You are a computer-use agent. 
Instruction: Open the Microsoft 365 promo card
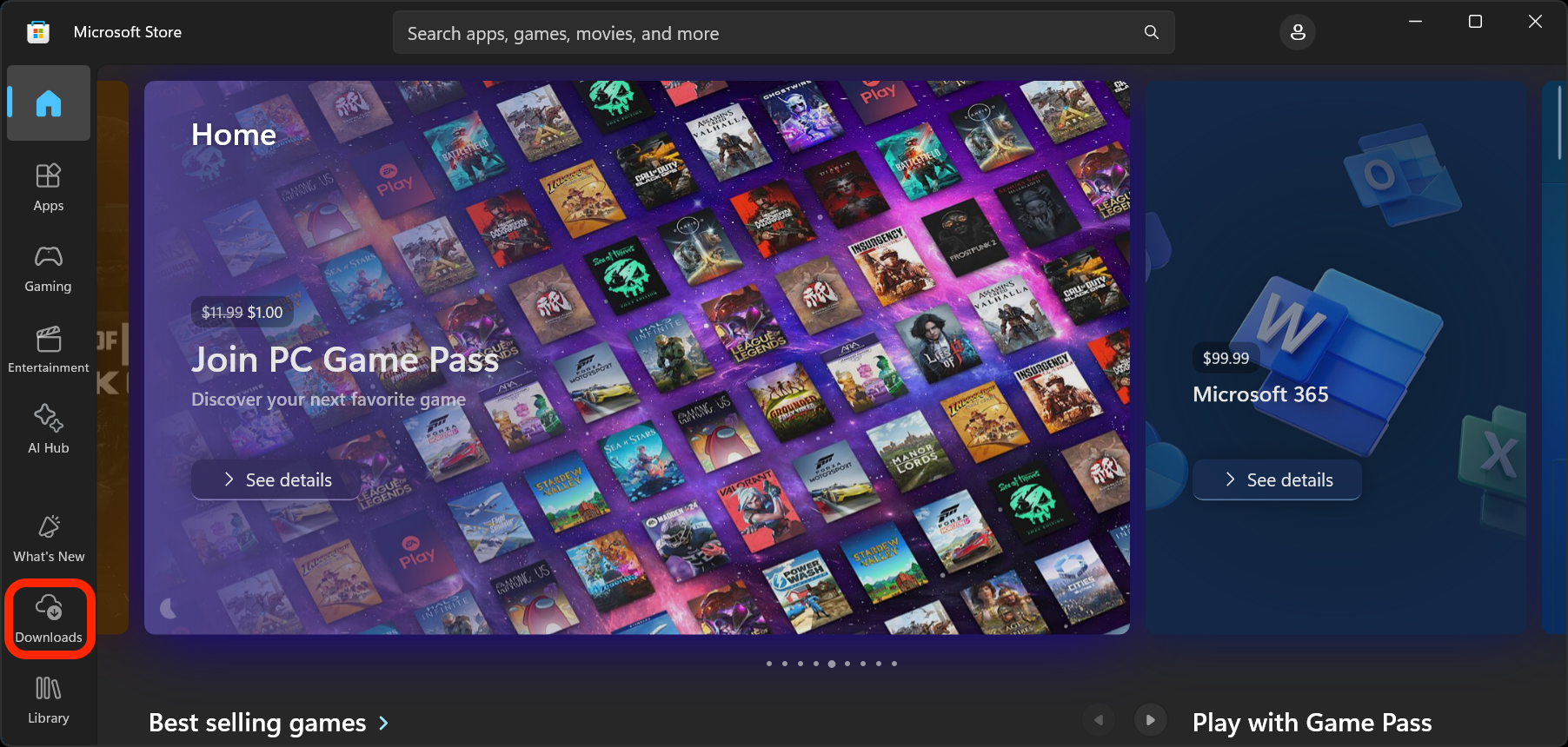(1336, 358)
